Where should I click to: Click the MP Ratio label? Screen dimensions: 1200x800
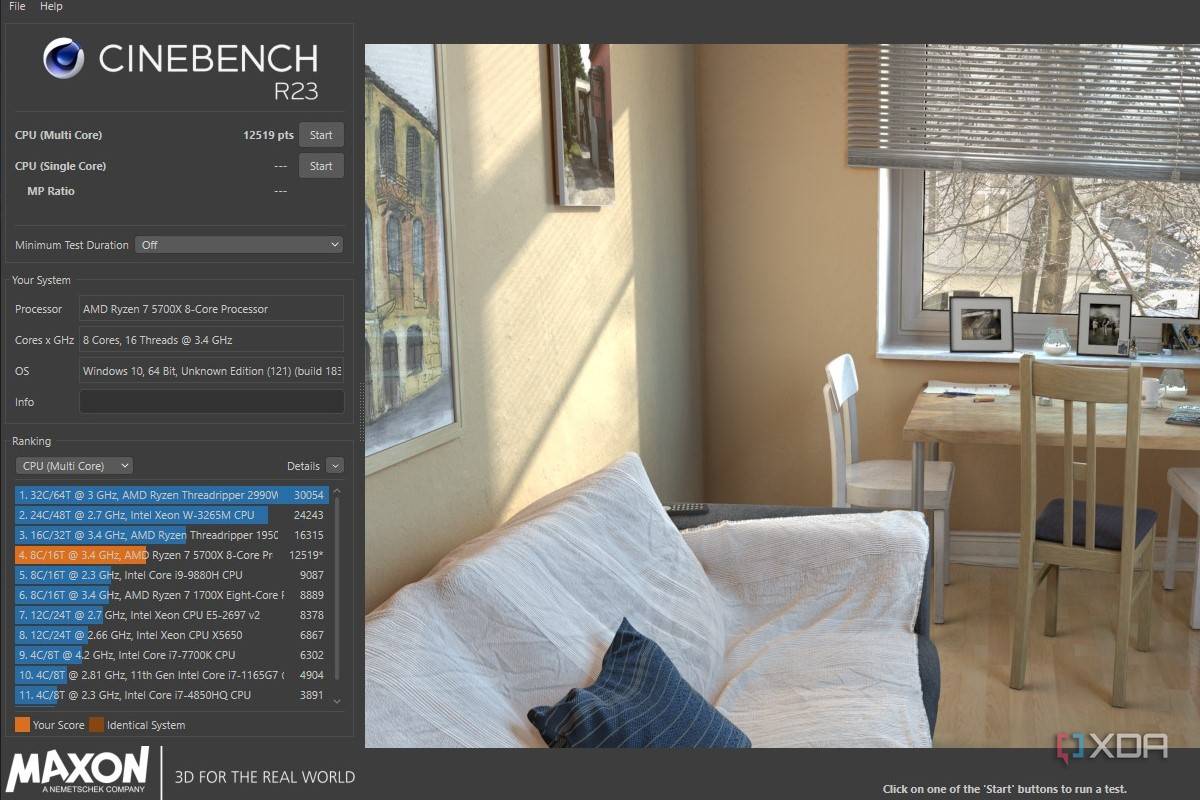(51, 191)
